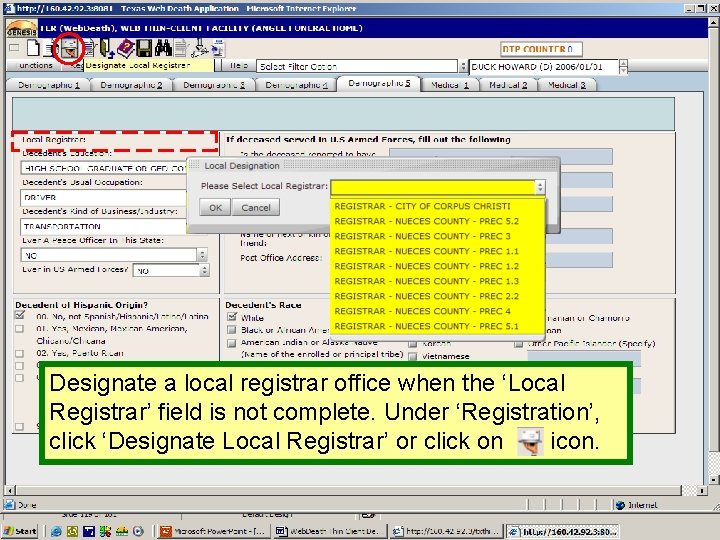Switch to Microsoft PowerPoint taskbar button
This screenshot has width=720, height=540.
click(213, 531)
